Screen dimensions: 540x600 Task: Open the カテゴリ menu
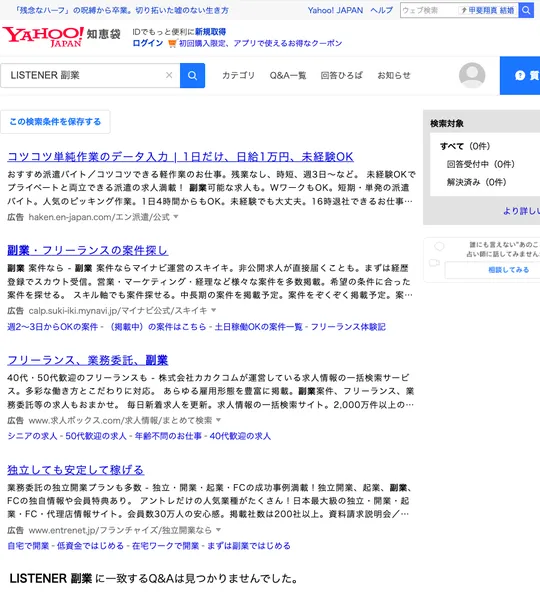click(x=238, y=75)
